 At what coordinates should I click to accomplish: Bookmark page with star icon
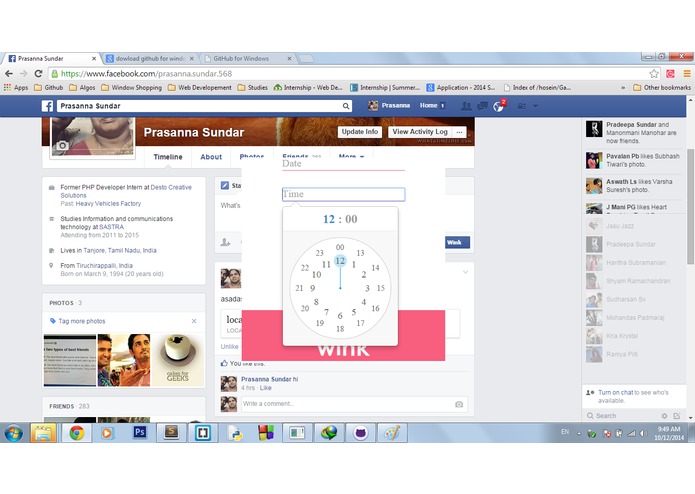pyautogui.click(x=654, y=74)
